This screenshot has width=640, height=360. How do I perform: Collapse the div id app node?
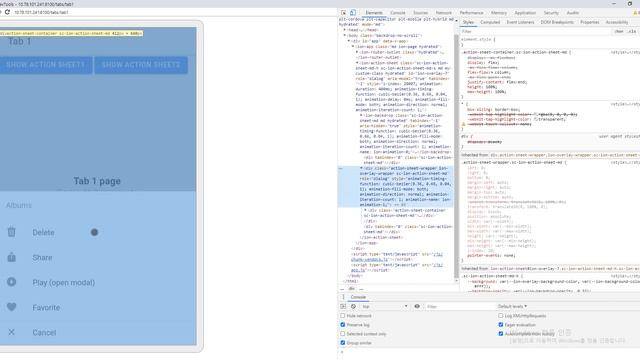tap(349, 41)
